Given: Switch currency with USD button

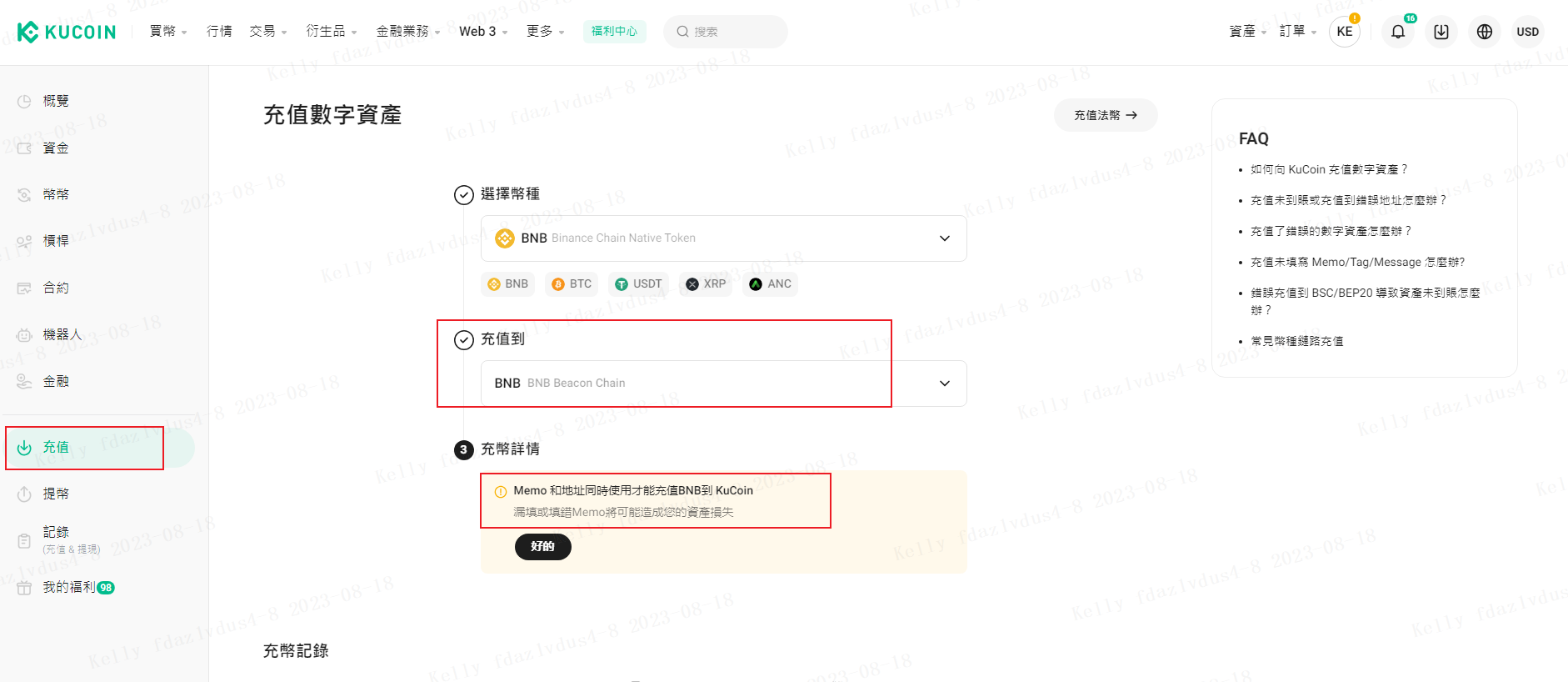Looking at the screenshot, I should 1528,32.
